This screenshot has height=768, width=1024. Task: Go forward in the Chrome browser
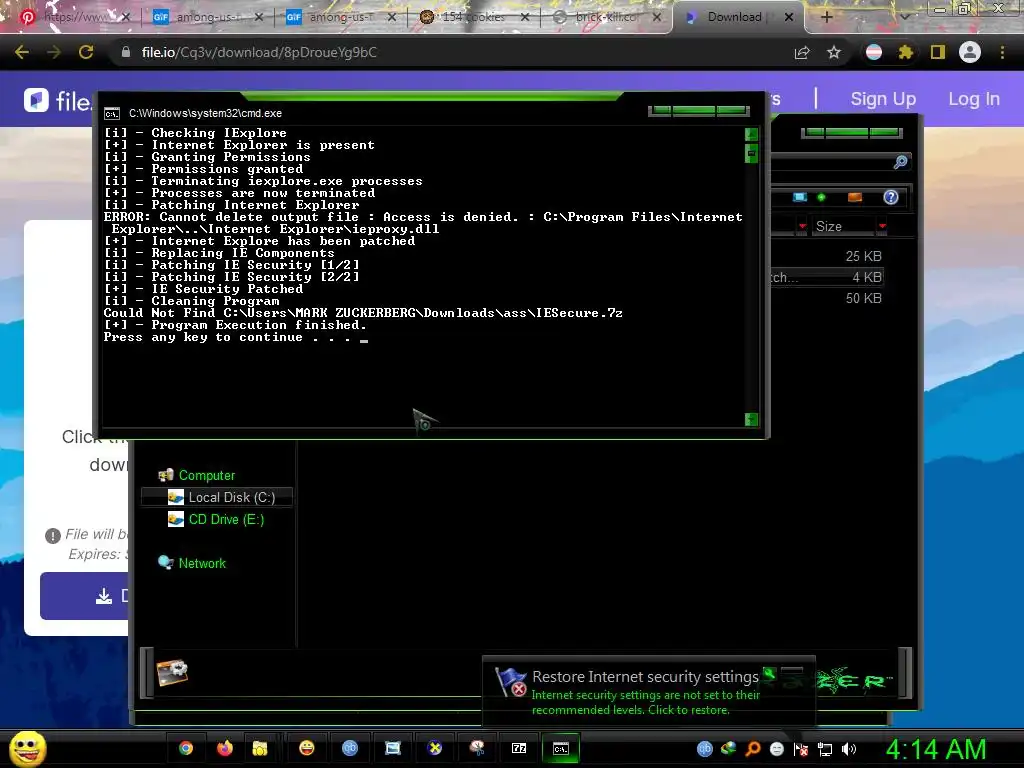point(54,52)
